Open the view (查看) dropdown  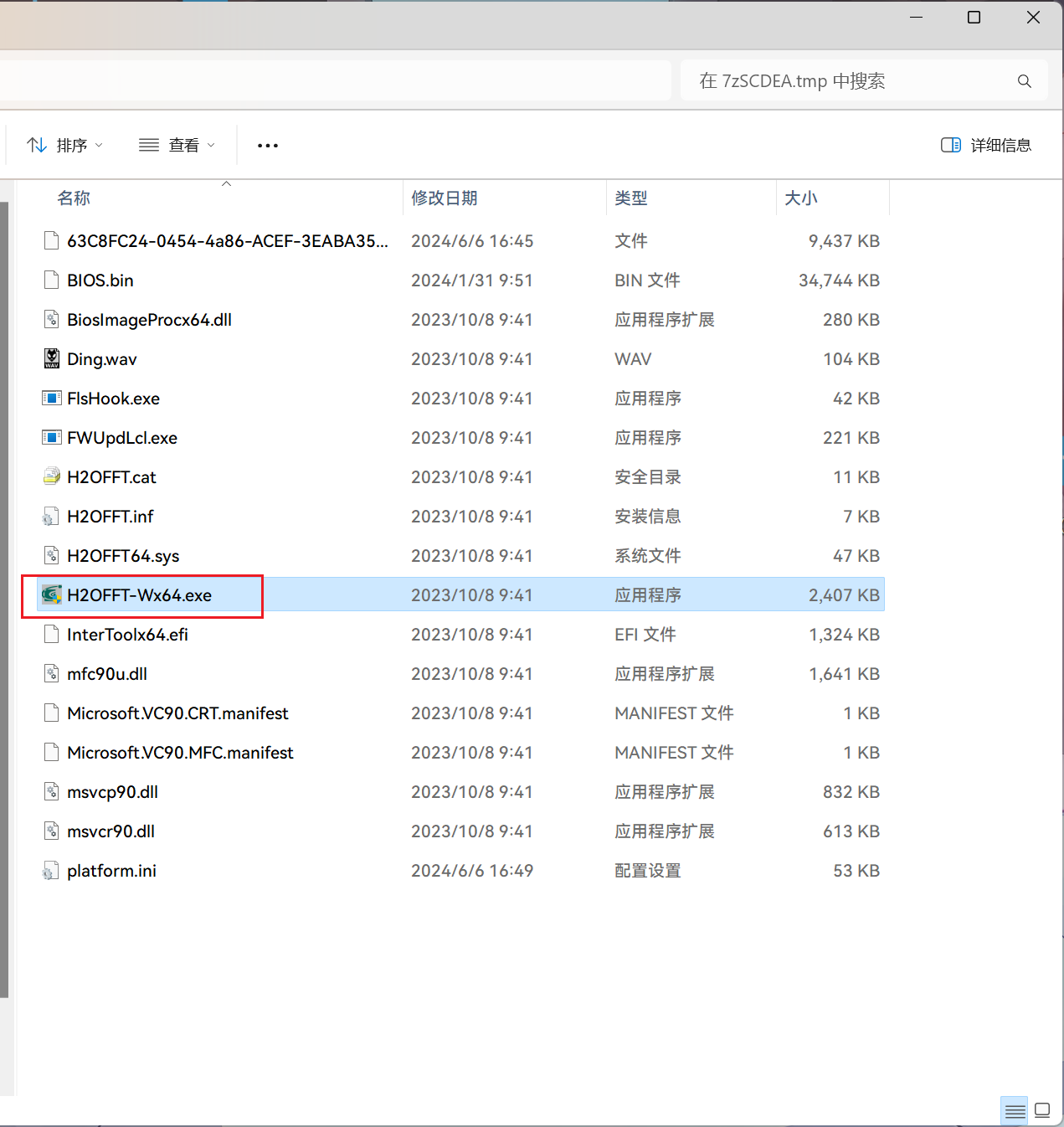177,145
